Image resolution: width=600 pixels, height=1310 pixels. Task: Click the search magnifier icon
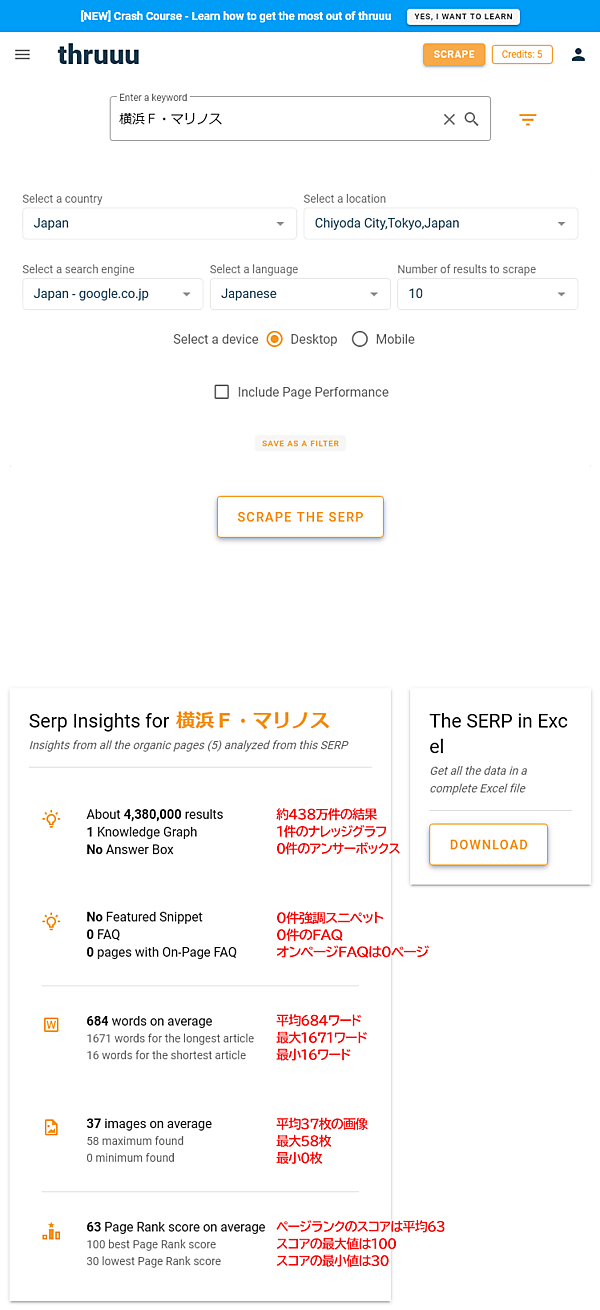pyautogui.click(x=472, y=119)
